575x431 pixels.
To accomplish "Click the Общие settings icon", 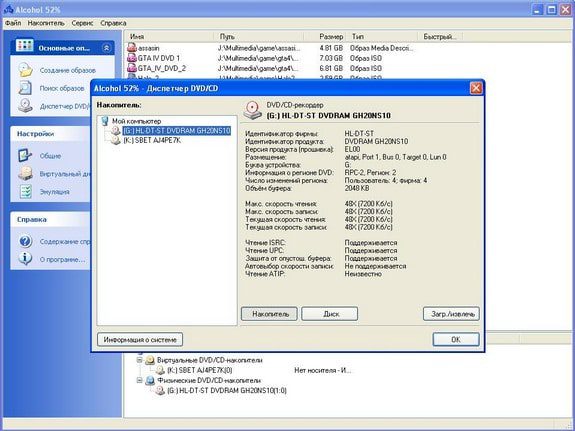I will click(25, 156).
